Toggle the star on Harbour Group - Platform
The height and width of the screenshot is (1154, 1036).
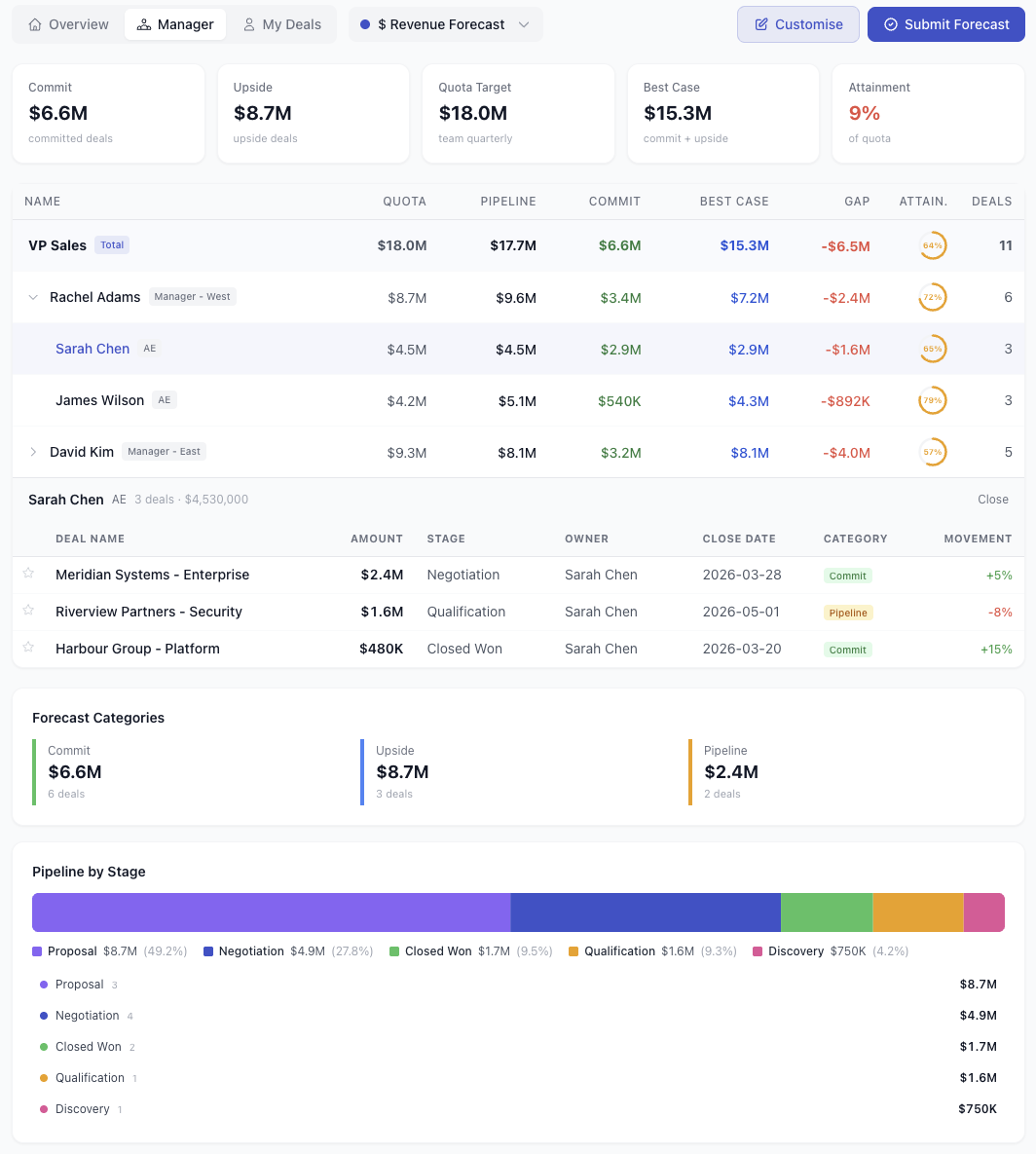28,649
